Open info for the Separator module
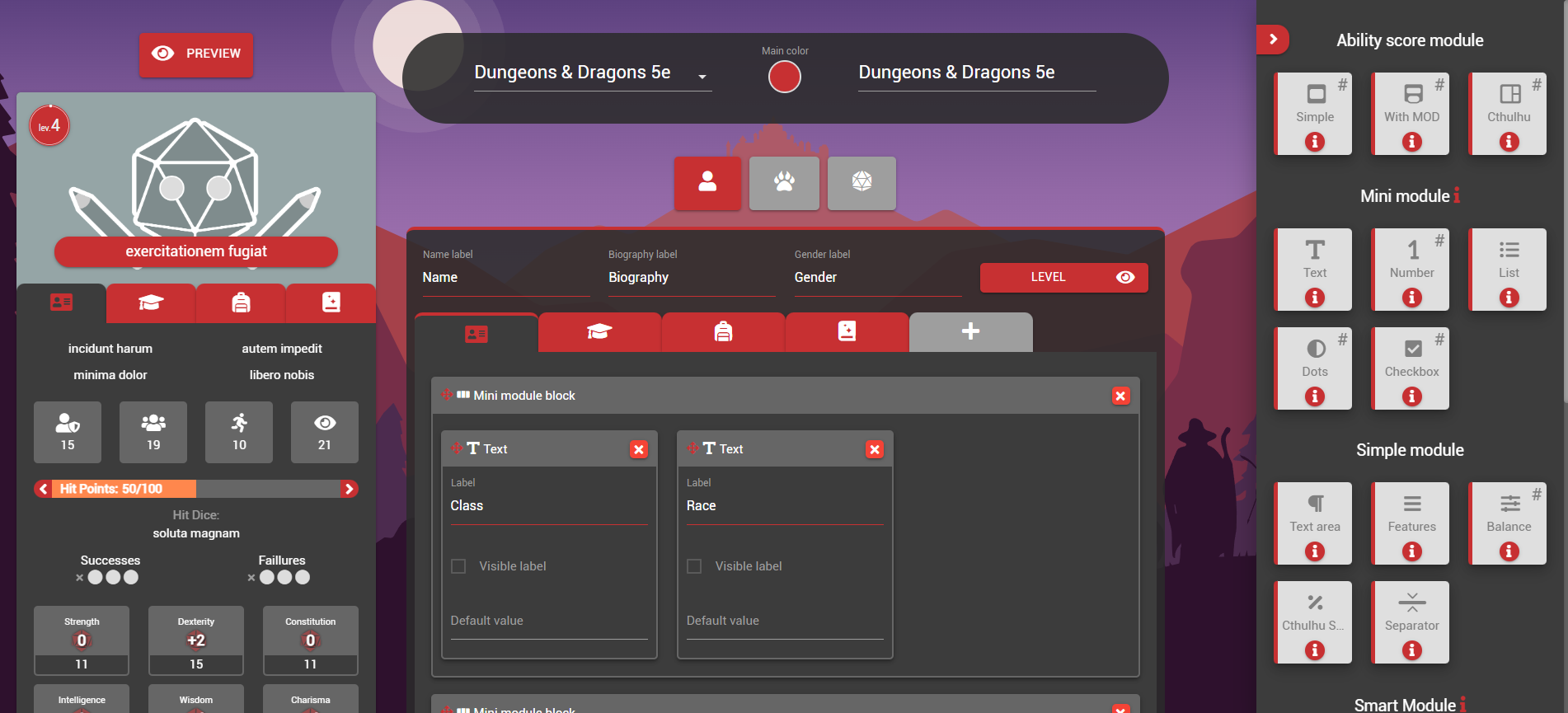The width and height of the screenshot is (1568, 713). tap(1412, 650)
